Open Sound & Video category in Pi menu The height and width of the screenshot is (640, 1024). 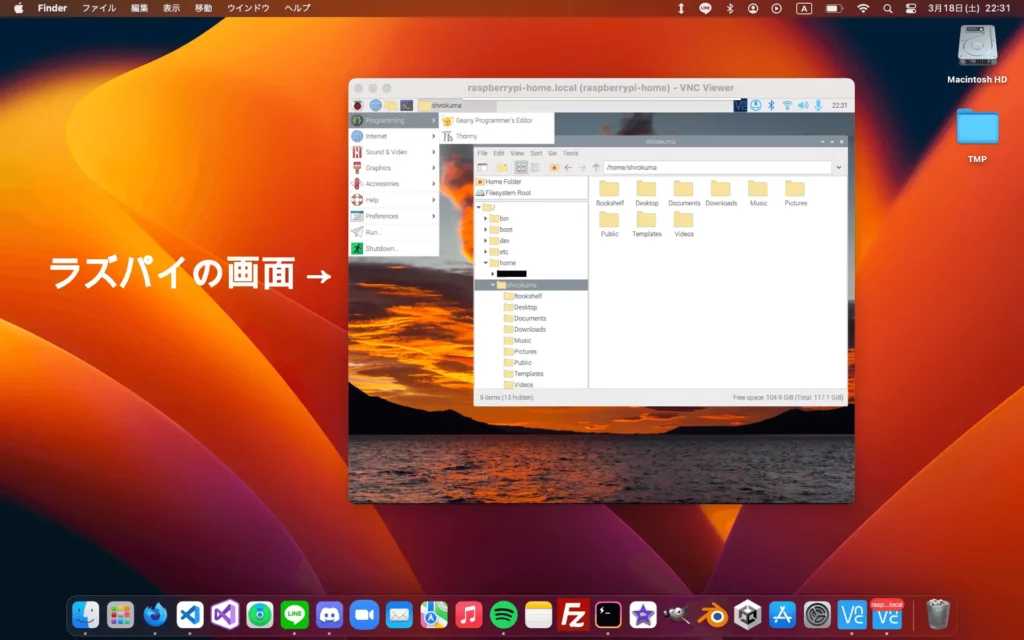coord(394,152)
